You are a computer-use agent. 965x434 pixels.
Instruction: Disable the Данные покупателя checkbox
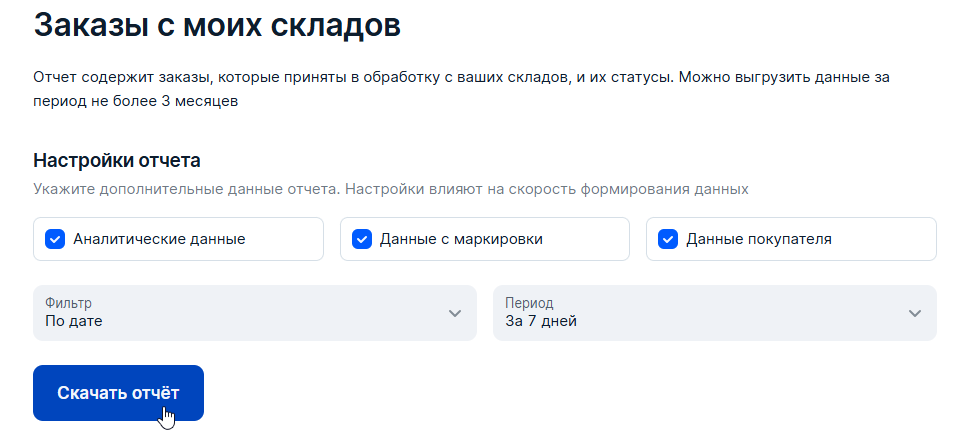pos(668,239)
